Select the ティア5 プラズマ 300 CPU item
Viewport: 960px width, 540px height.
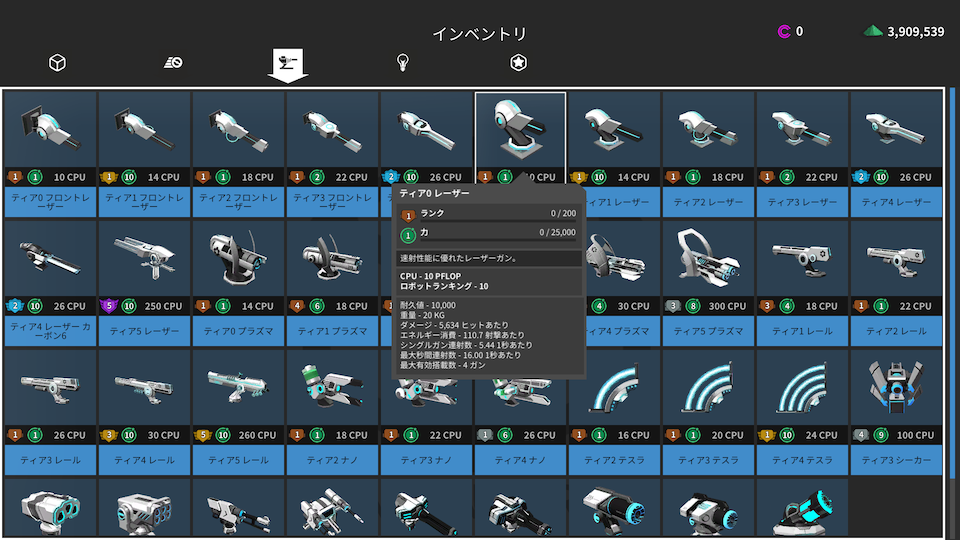coord(708,260)
